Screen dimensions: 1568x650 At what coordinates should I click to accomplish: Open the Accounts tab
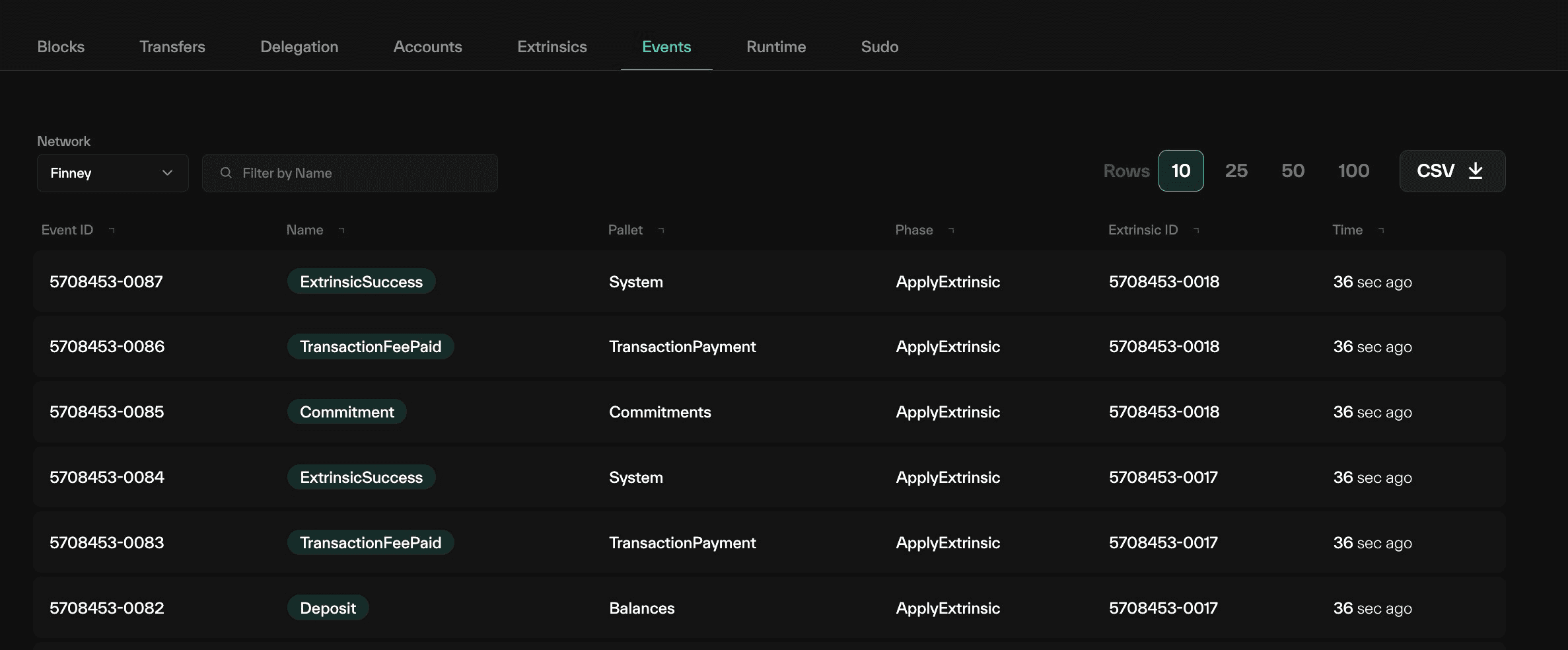428,47
